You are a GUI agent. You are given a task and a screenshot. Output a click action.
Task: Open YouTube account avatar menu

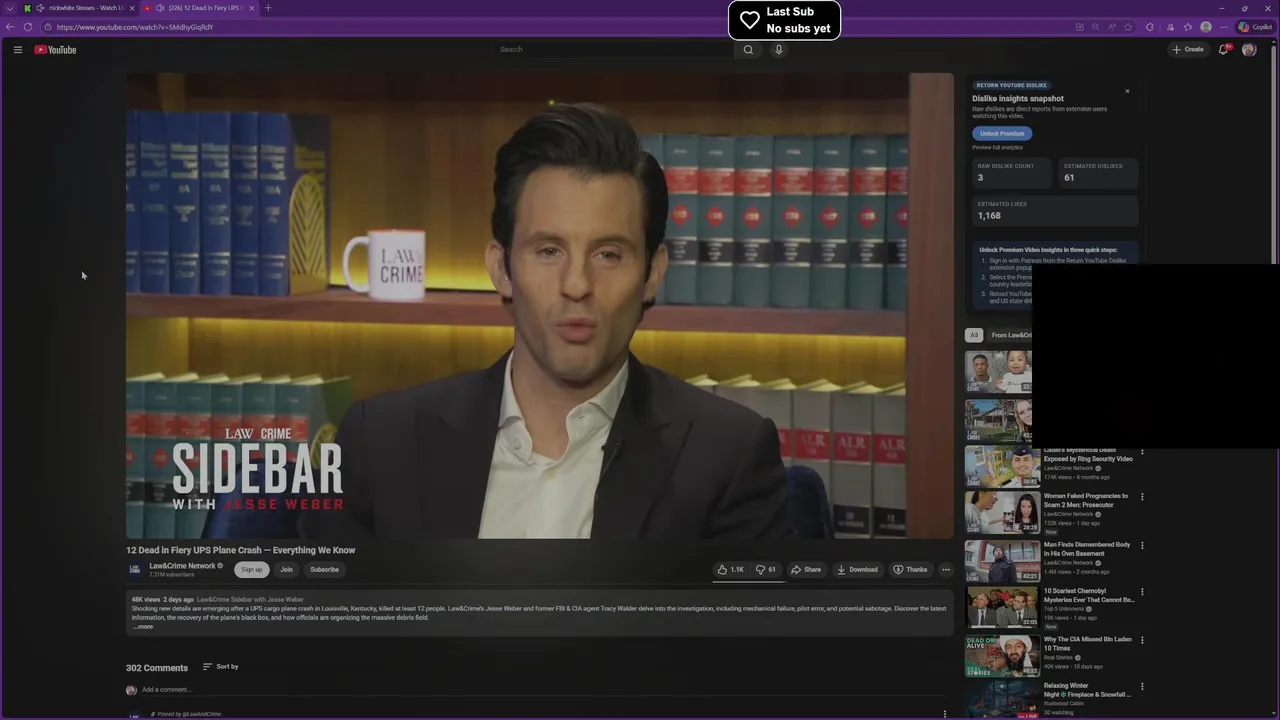click(x=1249, y=49)
